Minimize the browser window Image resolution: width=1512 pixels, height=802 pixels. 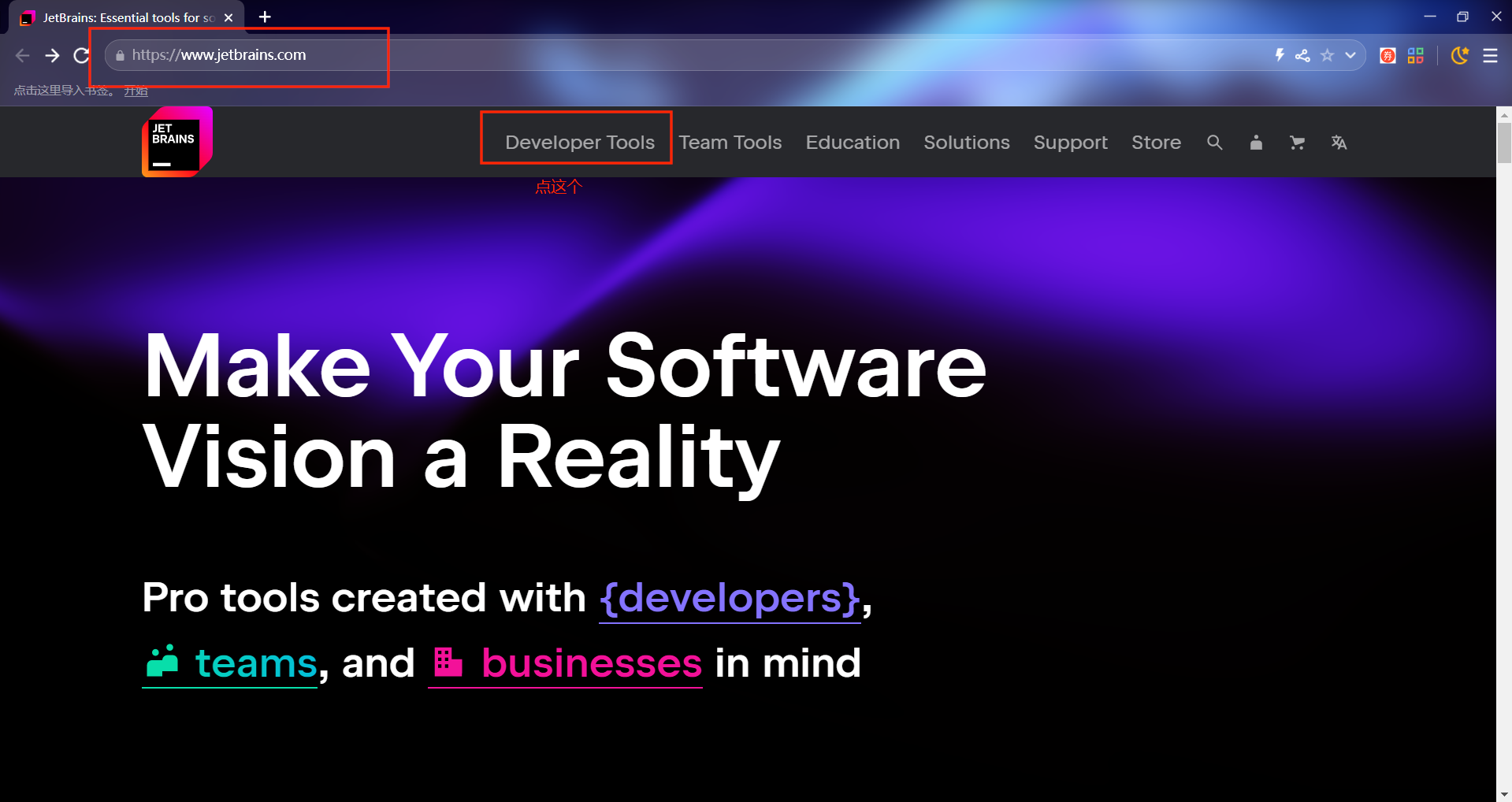[1430, 17]
